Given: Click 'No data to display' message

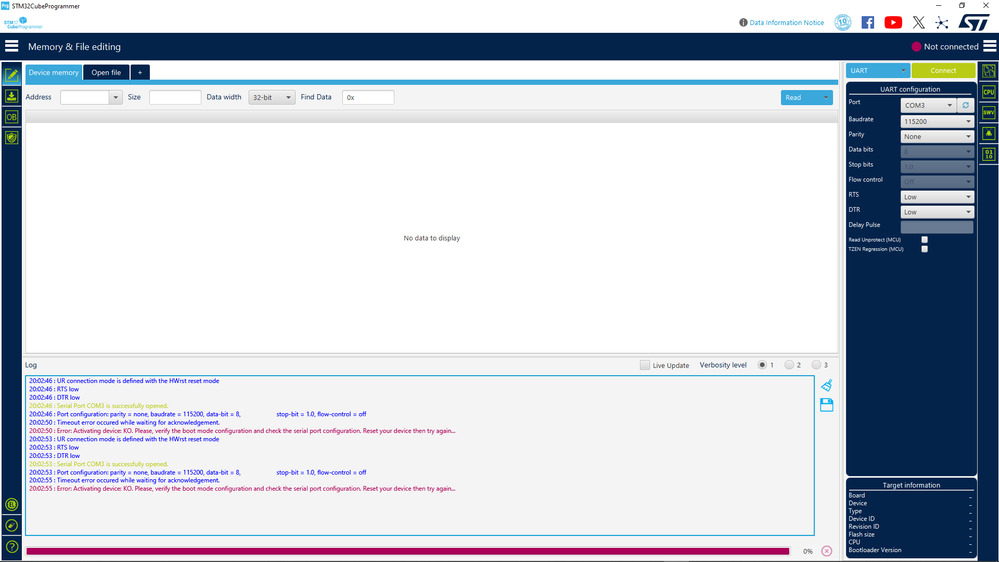Looking at the screenshot, I should click(431, 238).
